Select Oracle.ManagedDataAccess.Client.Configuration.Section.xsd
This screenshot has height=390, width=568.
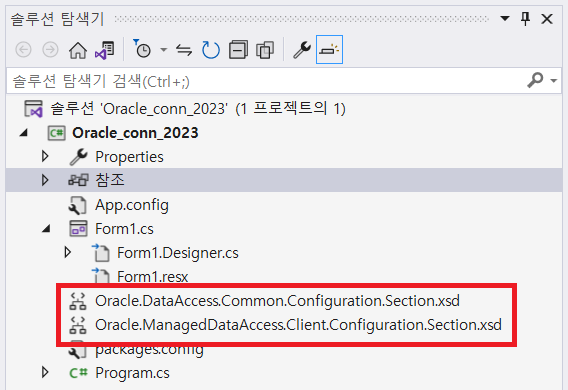(298, 325)
